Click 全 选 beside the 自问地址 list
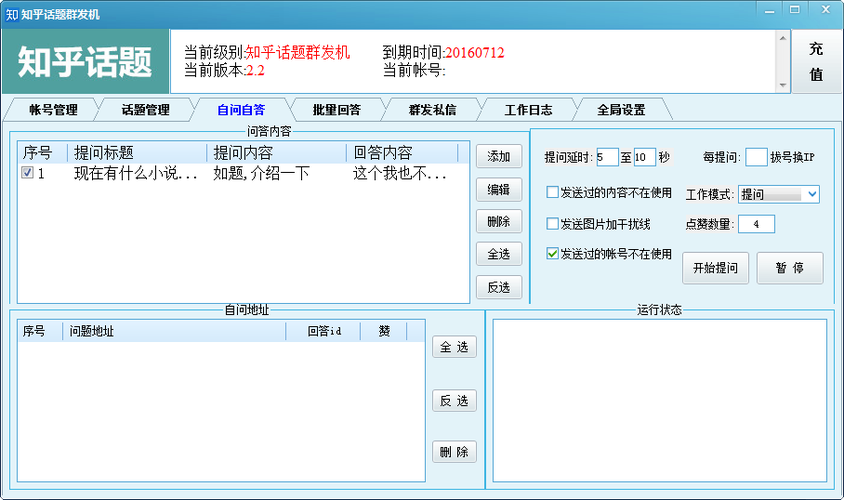Image resolution: width=844 pixels, height=500 pixels. [x=454, y=347]
